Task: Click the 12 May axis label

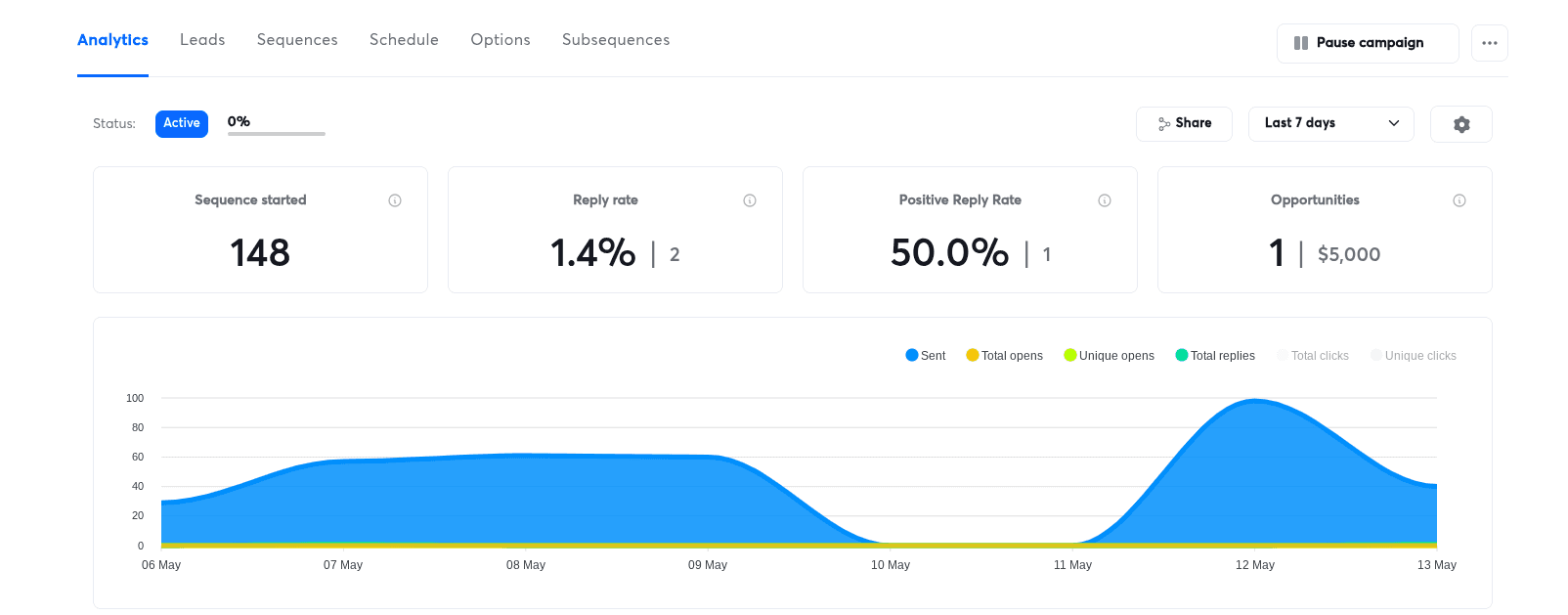Action: pos(1255,565)
